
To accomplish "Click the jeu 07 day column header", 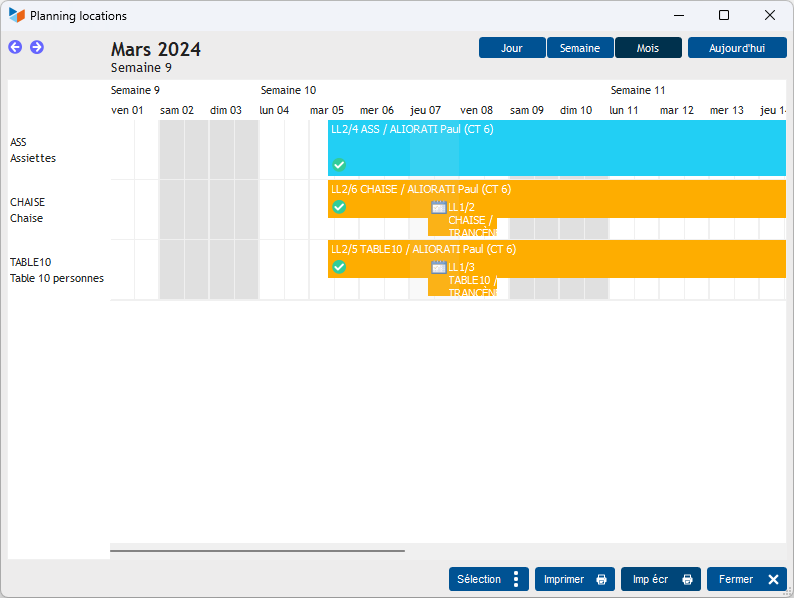I will point(426,110).
